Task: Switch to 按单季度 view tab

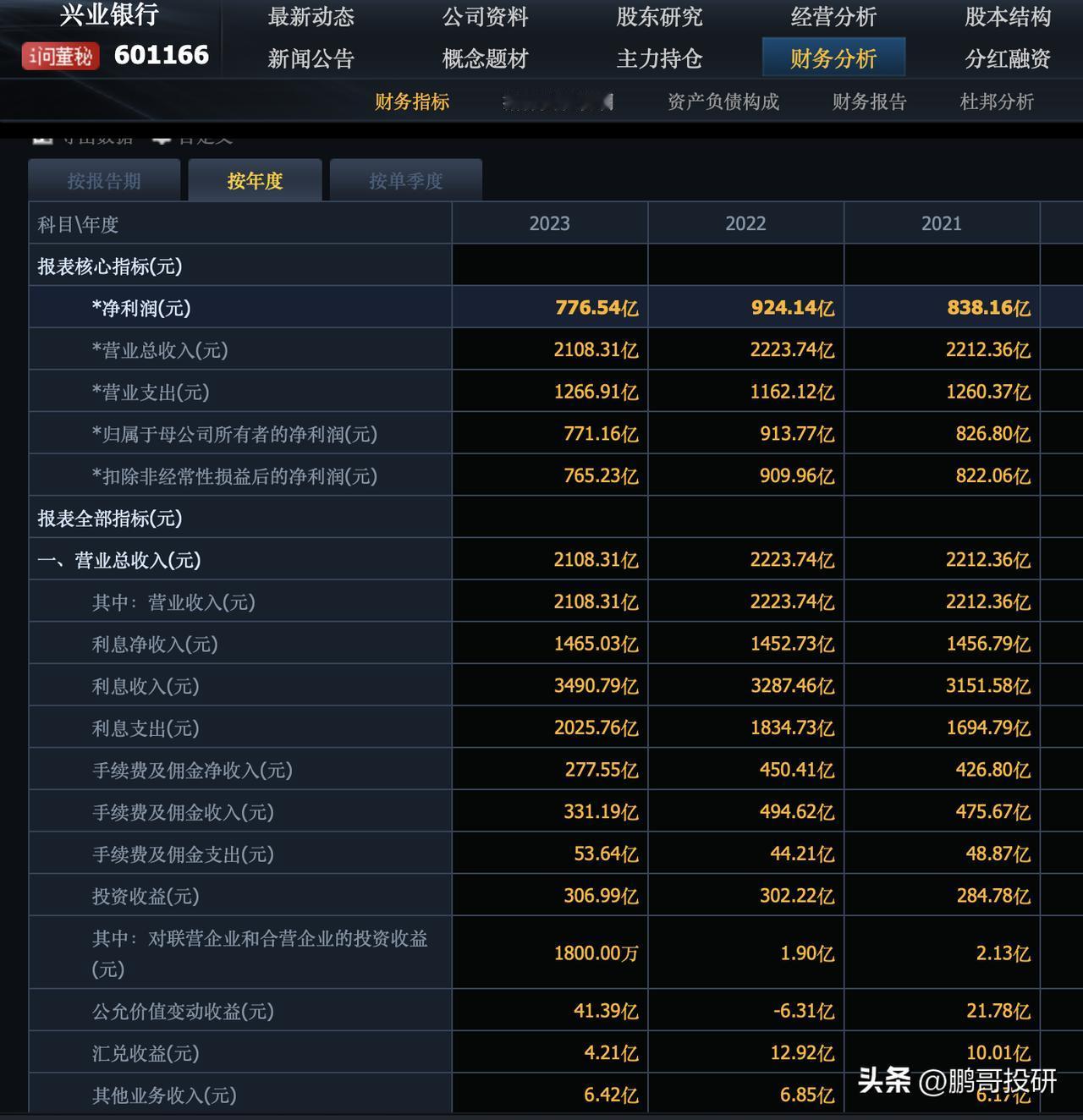Action: coord(406,180)
